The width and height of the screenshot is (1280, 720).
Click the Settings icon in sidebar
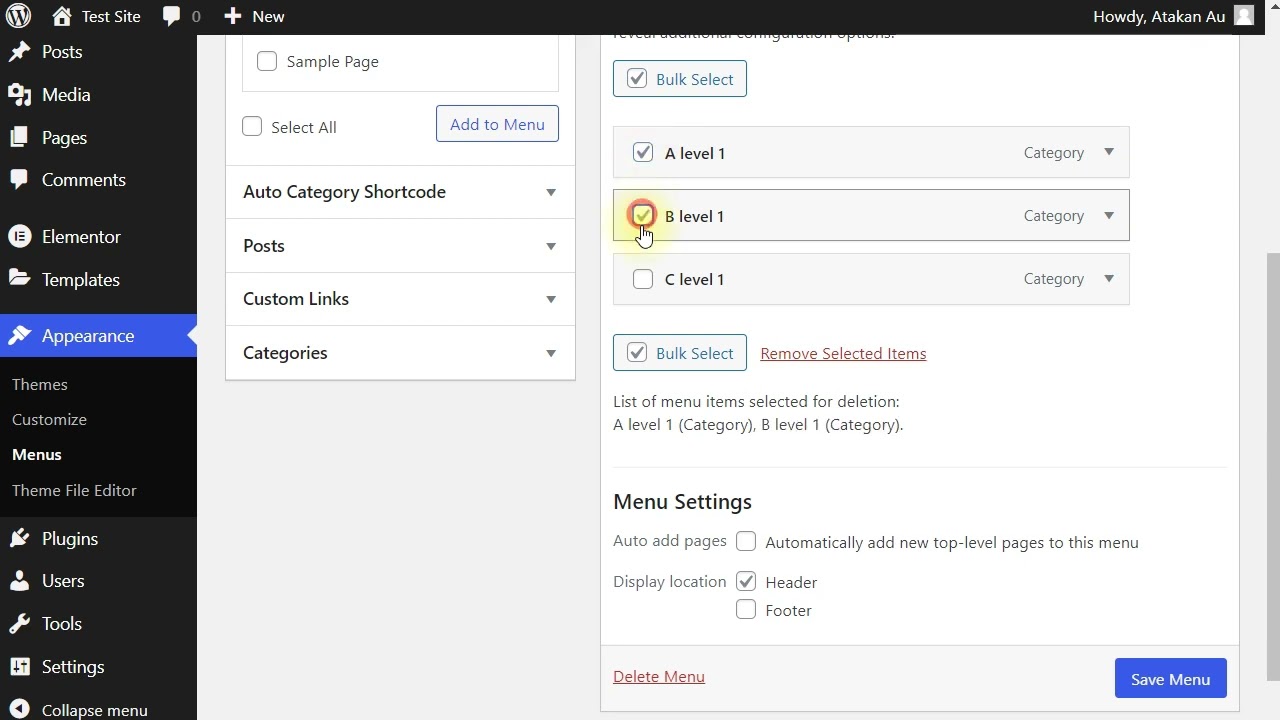click(19, 667)
